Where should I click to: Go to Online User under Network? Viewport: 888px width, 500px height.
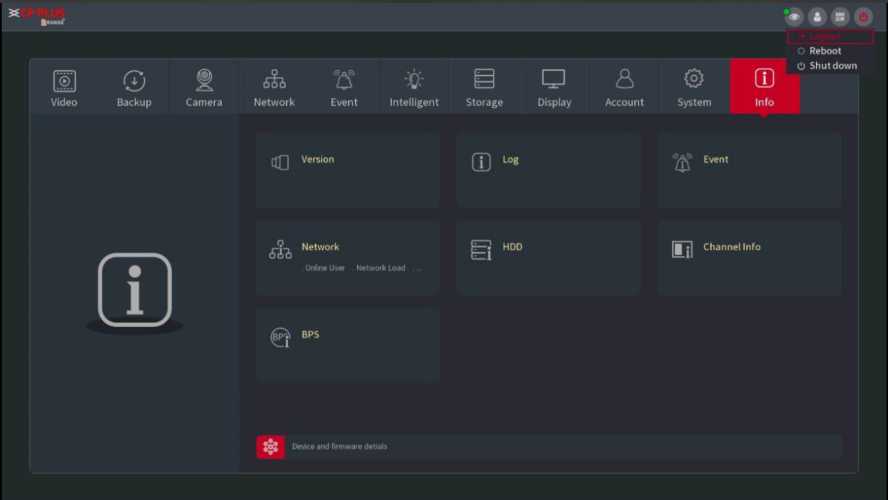(325, 268)
